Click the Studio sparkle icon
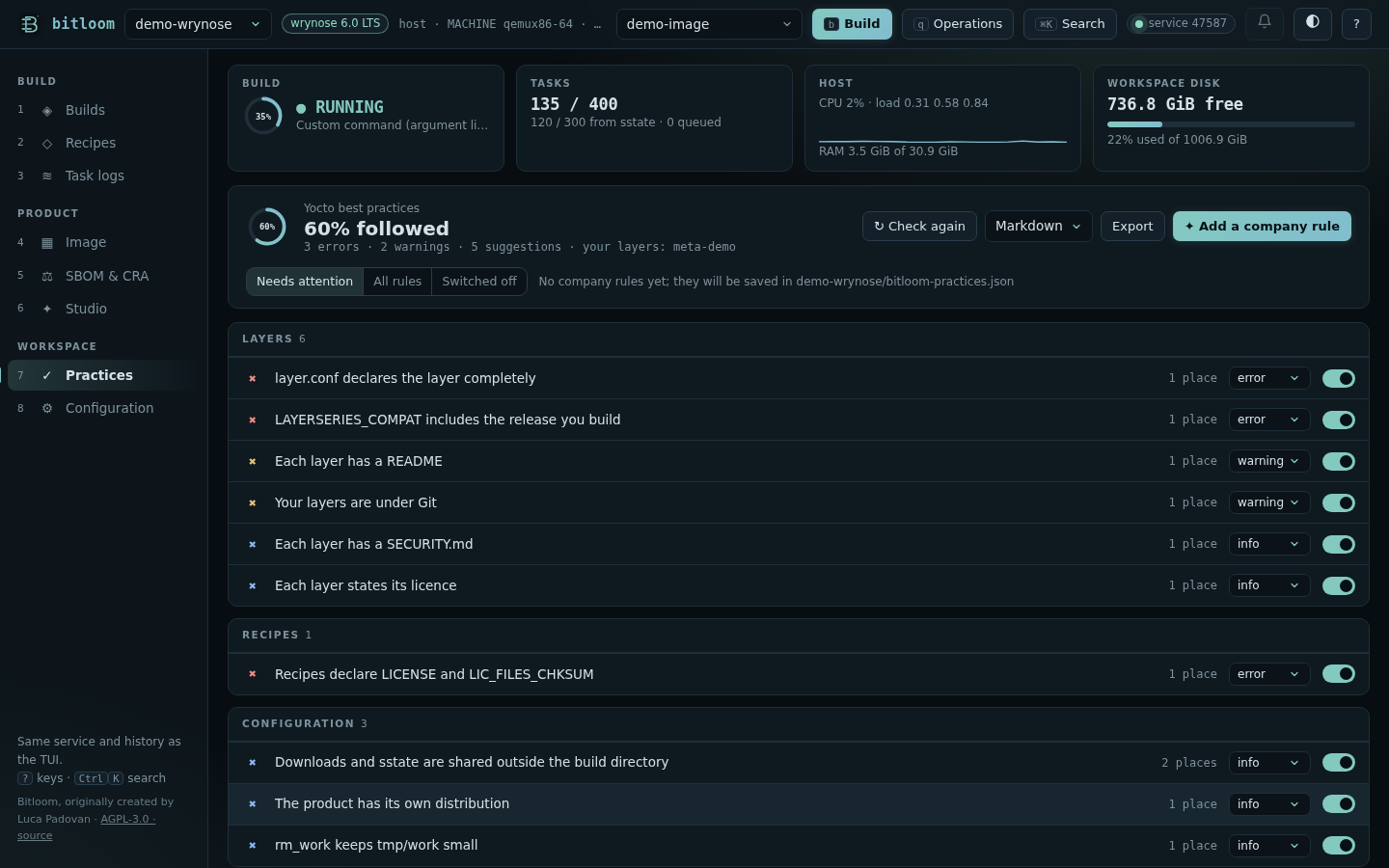The width and height of the screenshot is (1389, 868). [47, 310]
